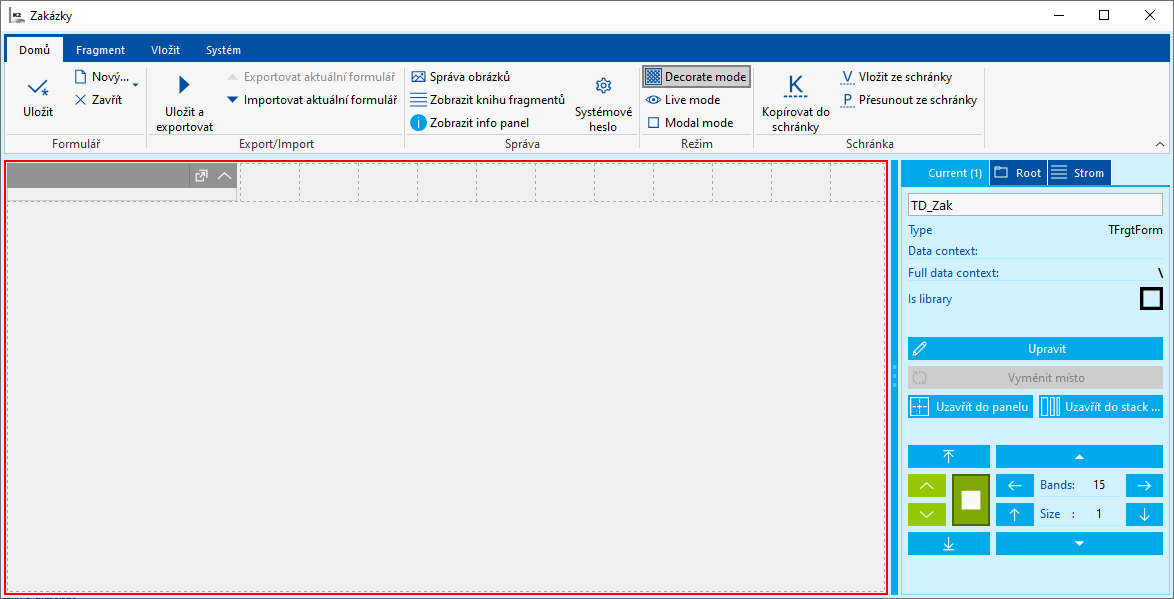Viewport: 1174px width, 599px height.
Task: Open the Vložit ribbon tab
Action: (x=165, y=50)
